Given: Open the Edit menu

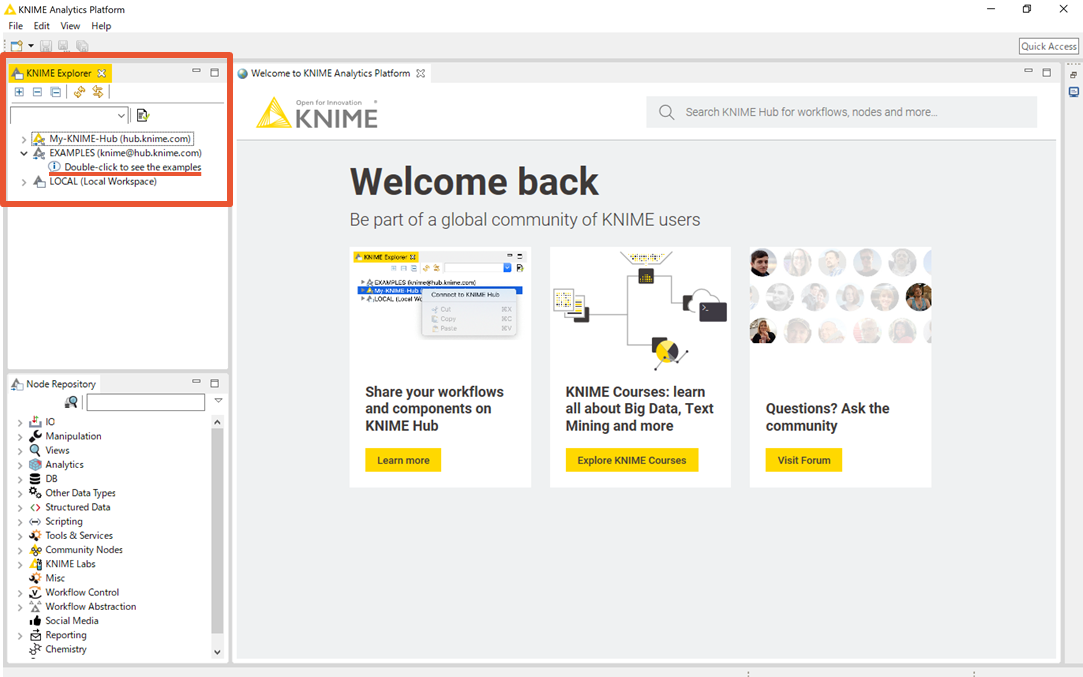Looking at the screenshot, I should tap(41, 26).
